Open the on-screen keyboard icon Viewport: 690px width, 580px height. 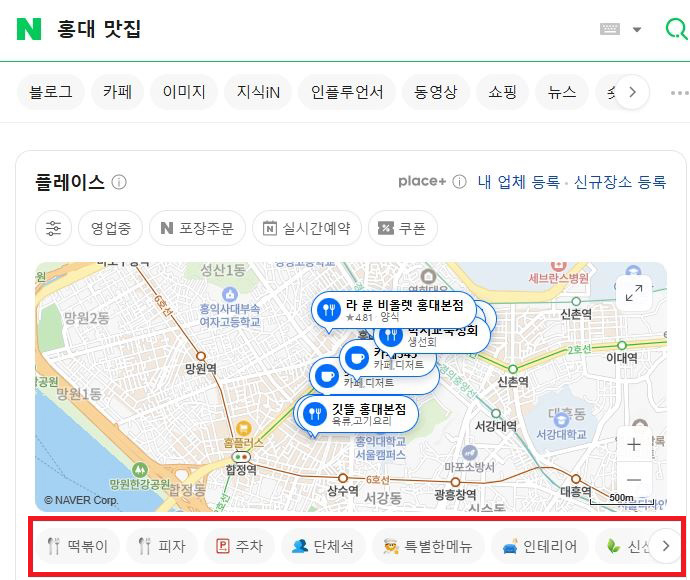click(x=610, y=29)
